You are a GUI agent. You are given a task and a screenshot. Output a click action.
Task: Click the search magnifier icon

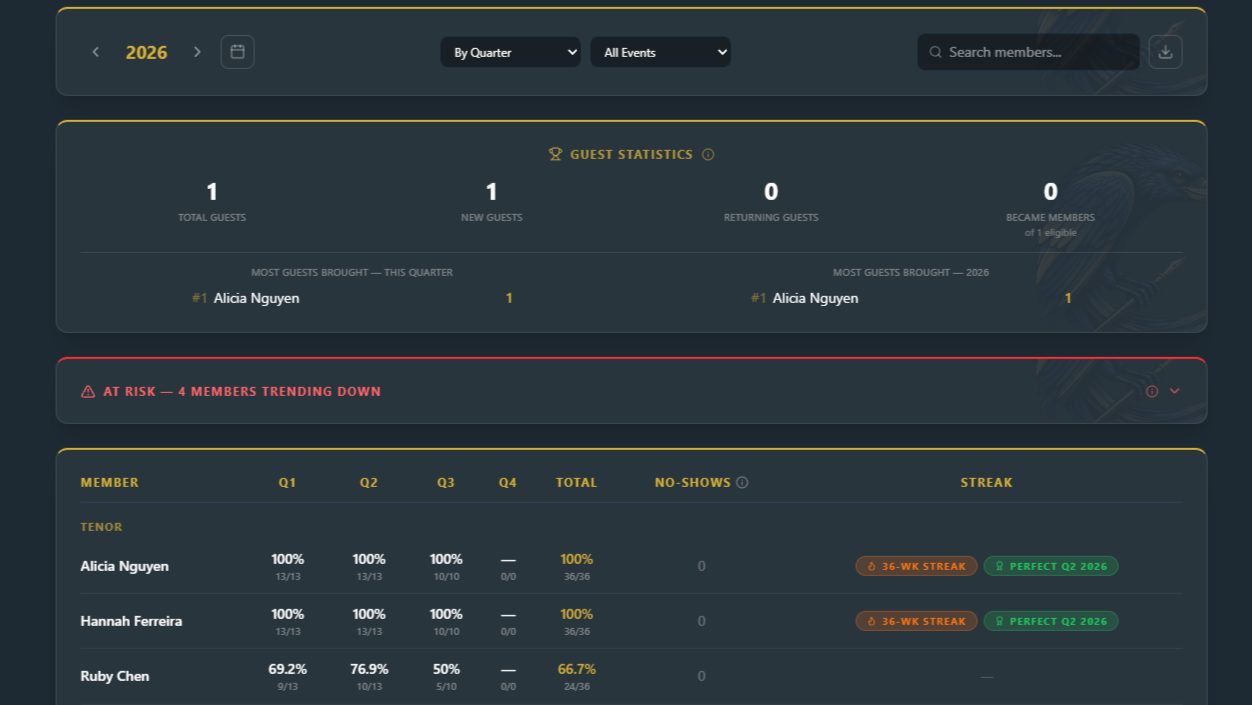[936, 52]
